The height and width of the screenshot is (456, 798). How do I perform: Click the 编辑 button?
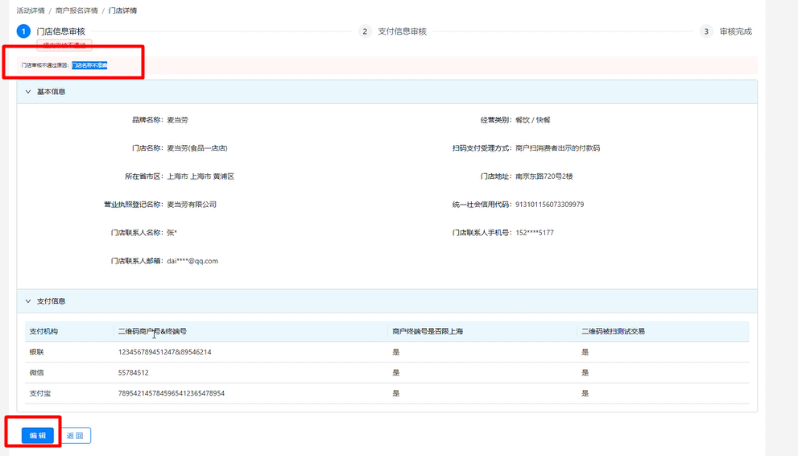coord(38,436)
